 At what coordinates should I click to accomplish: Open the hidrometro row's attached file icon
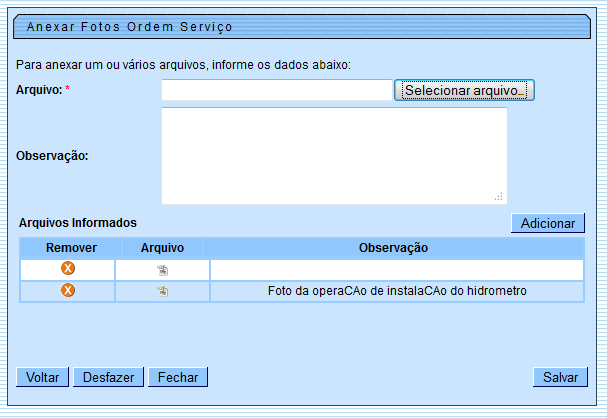point(162,291)
